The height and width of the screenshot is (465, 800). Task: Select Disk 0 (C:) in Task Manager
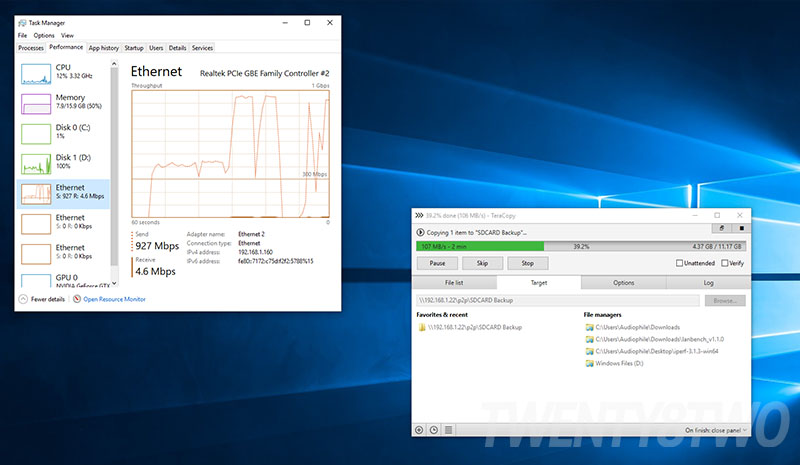(x=63, y=134)
